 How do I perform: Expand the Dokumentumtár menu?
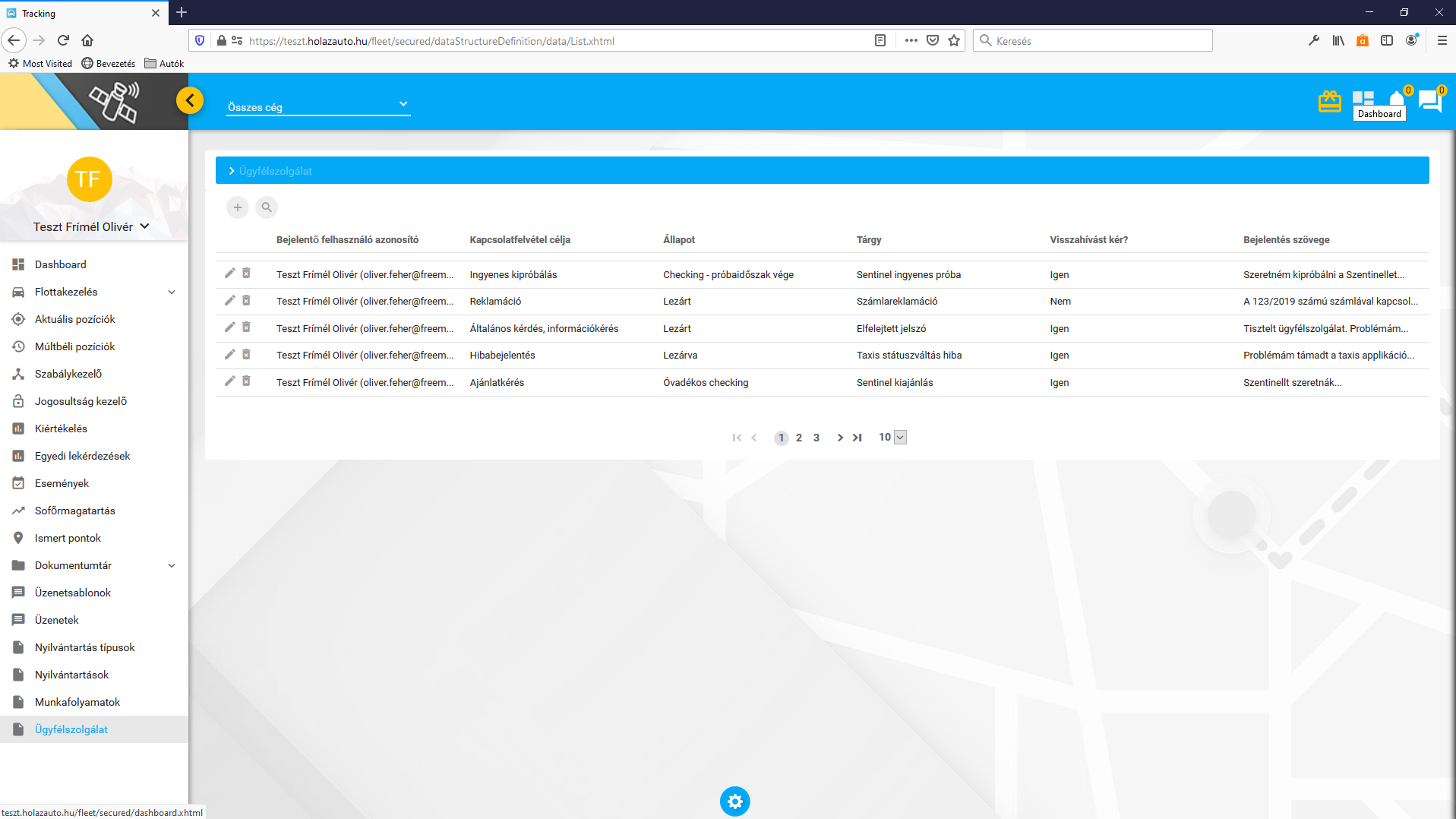[172, 565]
